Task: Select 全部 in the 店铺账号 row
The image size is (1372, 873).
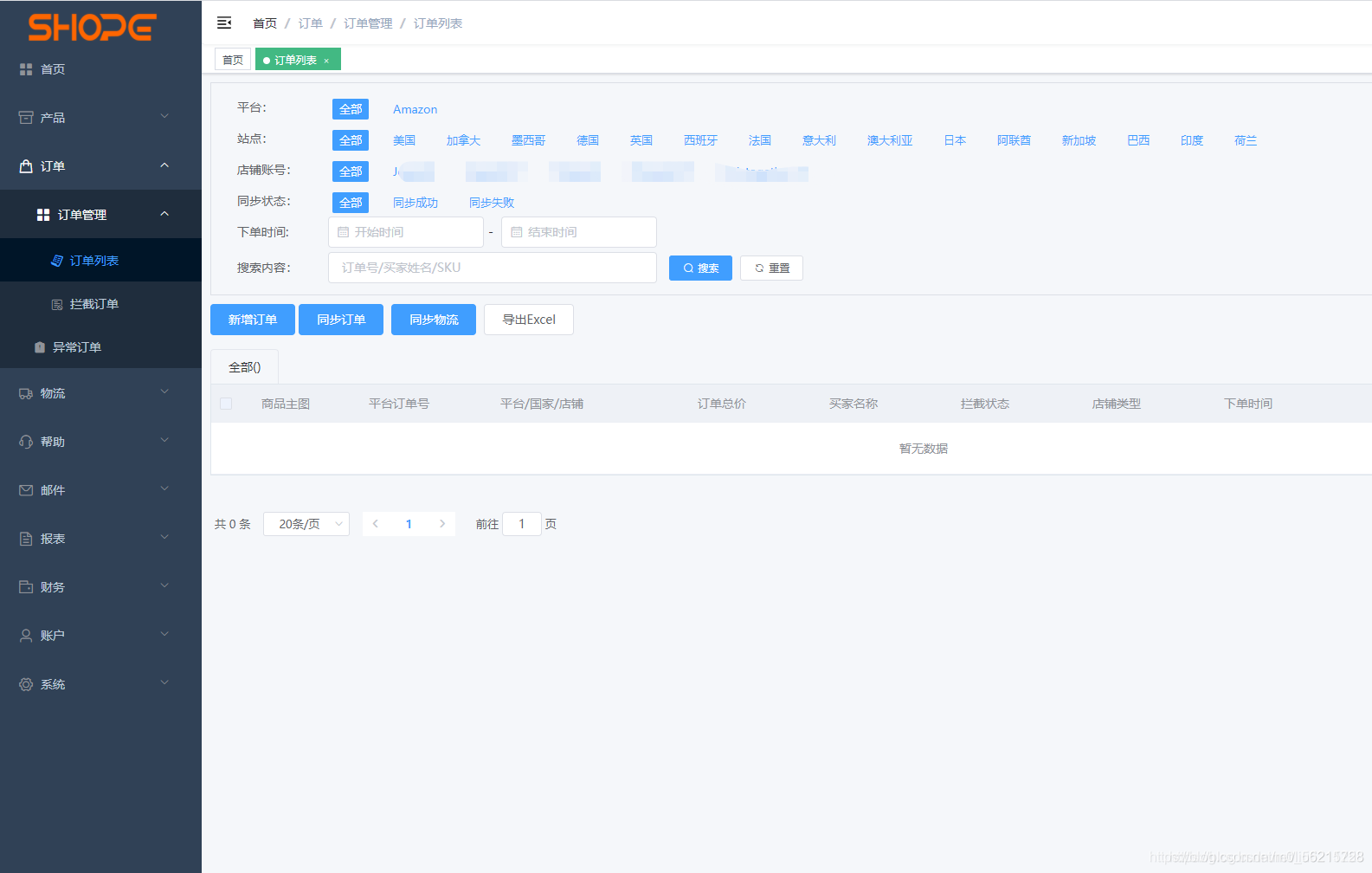Action: [x=351, y=171]
